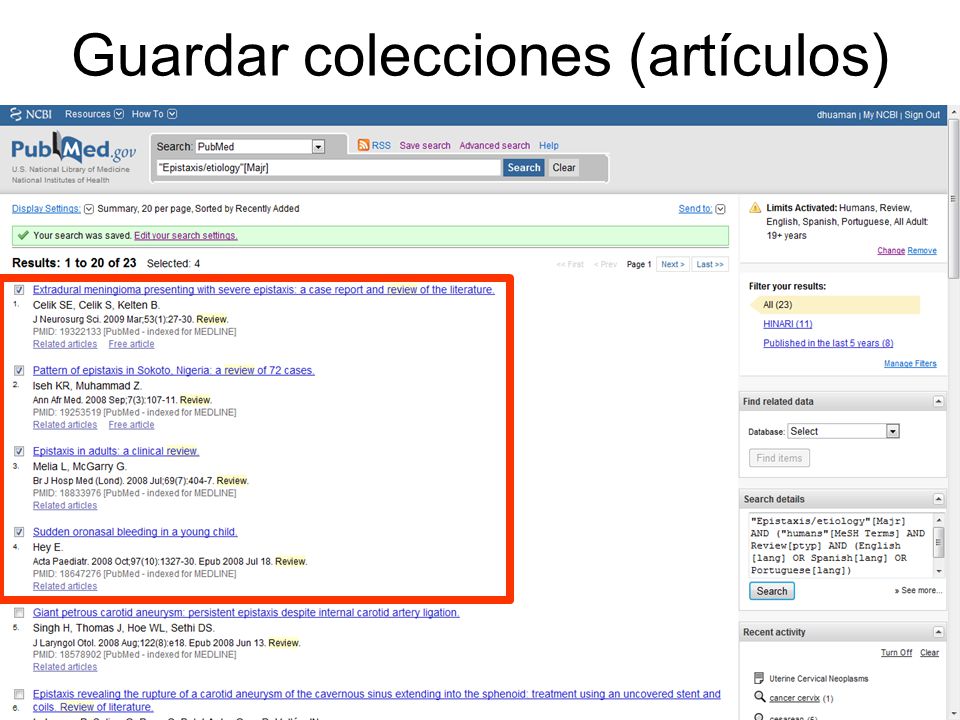Image resolution: width=960 pixels, height=720 pixels.
Task: Click the Uterine Cervical Neoplasms document icon
Action: coord(759,678)
